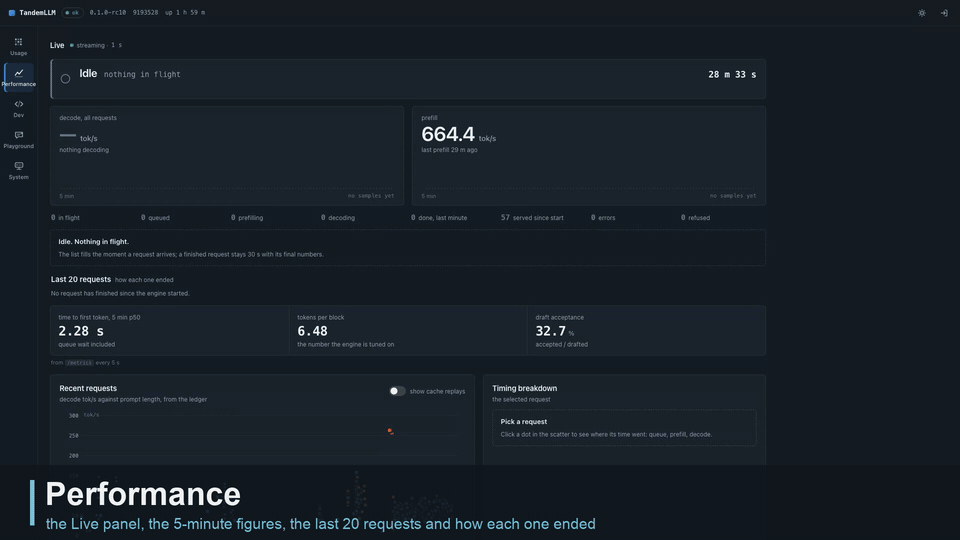Click the '2.28 s' time to first token value
Image resolution: width=960 pixels, height=540 pixels.
pos(81,331)
